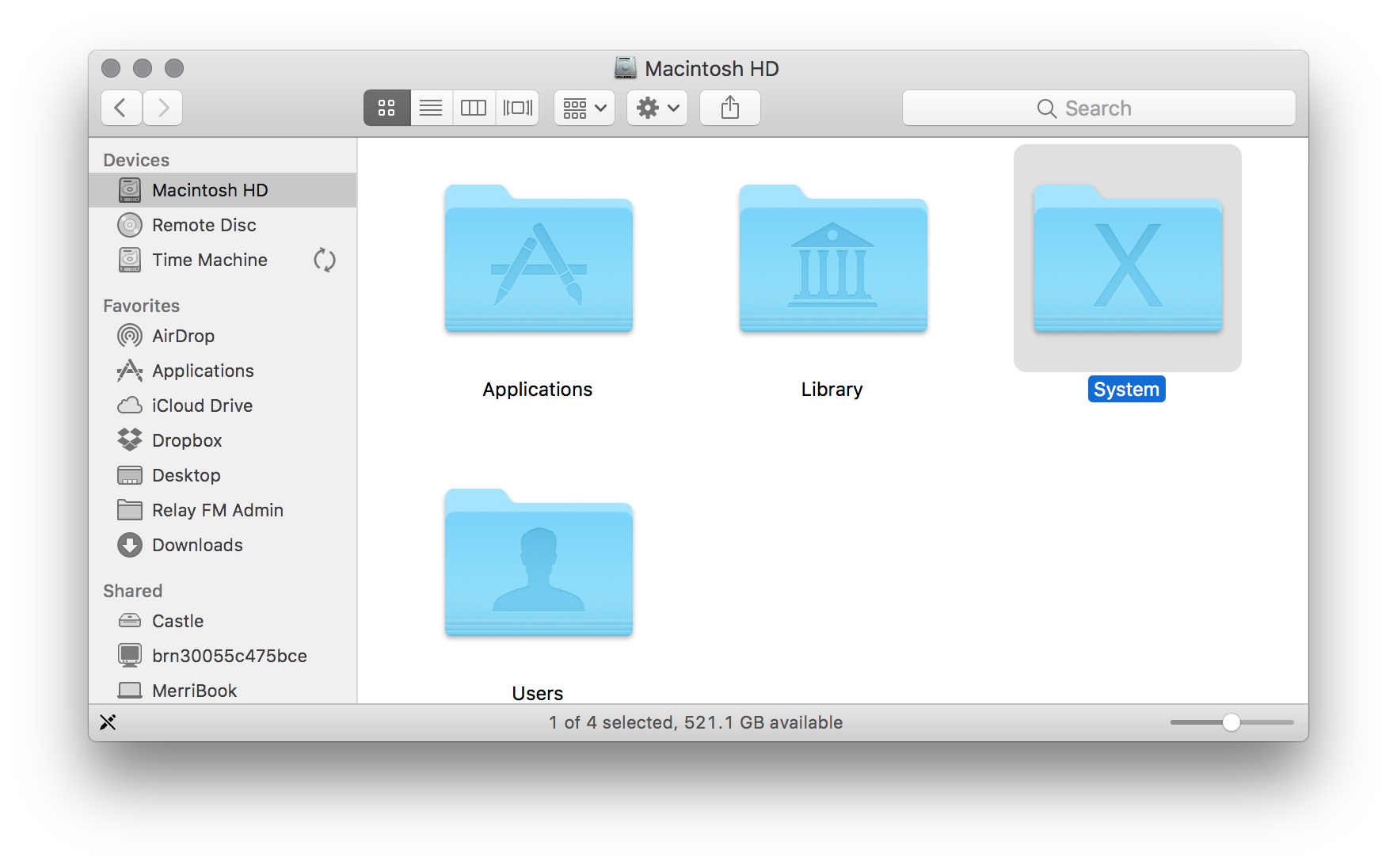Click the icon size slider
The height and width of the screenshot is (868, 1397).
pyautogui.click(x=1231, y=722)
